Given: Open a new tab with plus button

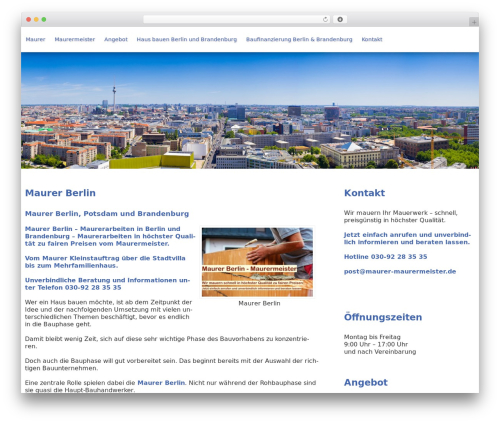Looking at the screenshot, I should (x=474, y=22).
